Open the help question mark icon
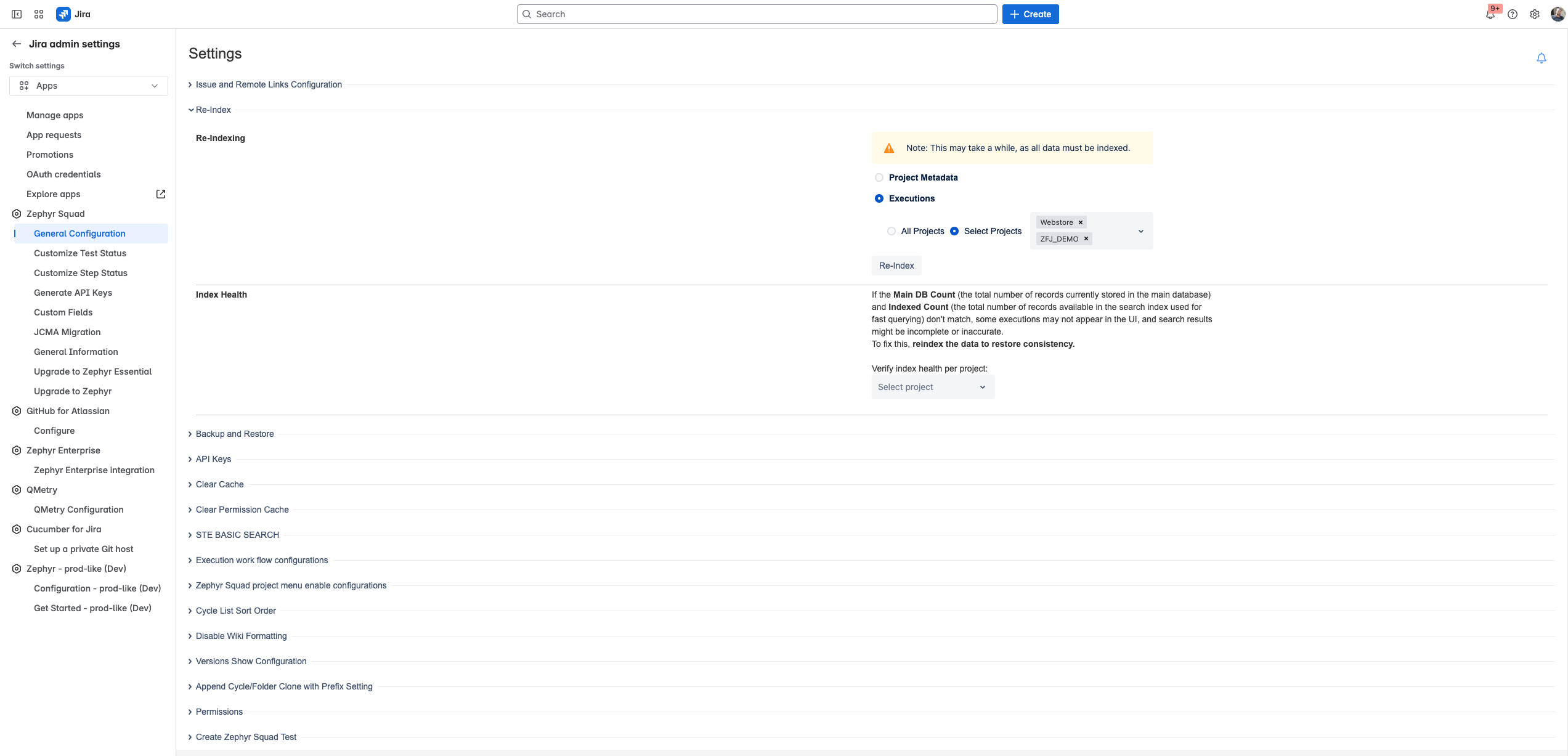1568x756 pixels. click(1513, 14)
